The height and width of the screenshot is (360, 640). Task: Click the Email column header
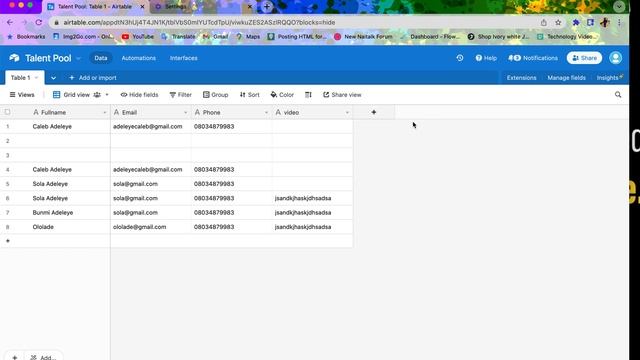point(151,112)
